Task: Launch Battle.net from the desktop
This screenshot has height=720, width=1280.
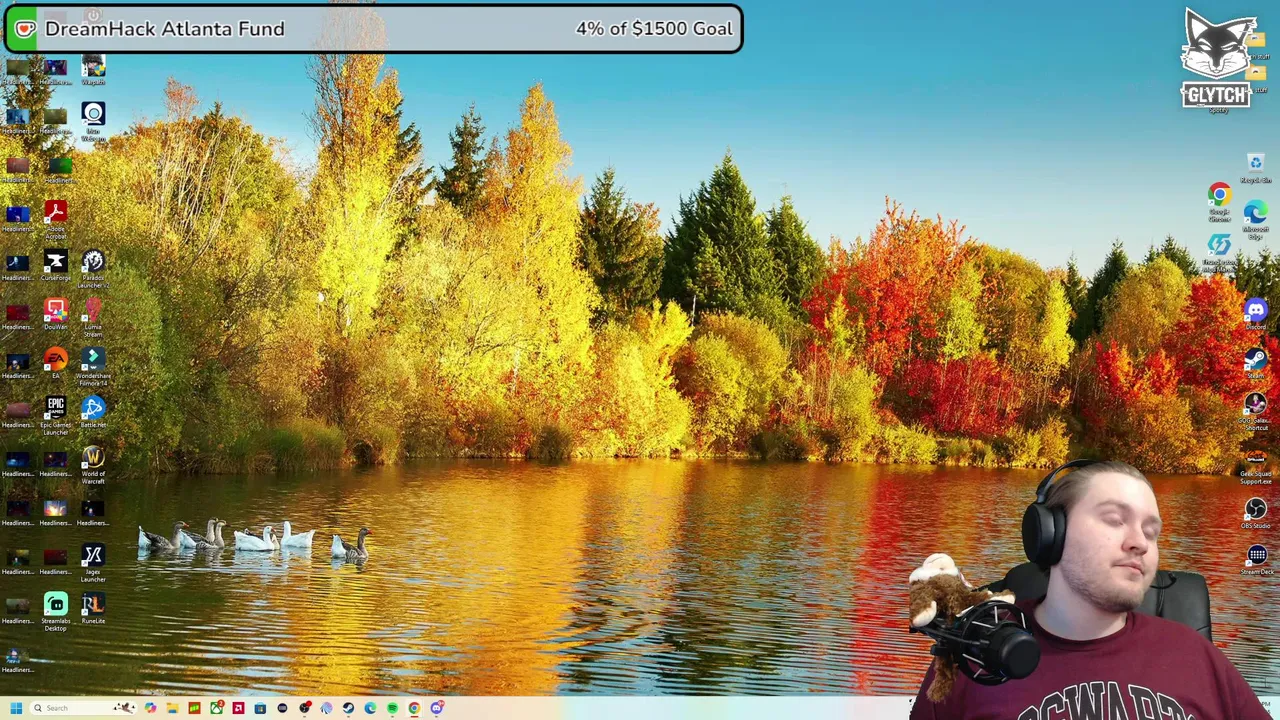Action: coord(93,412)
